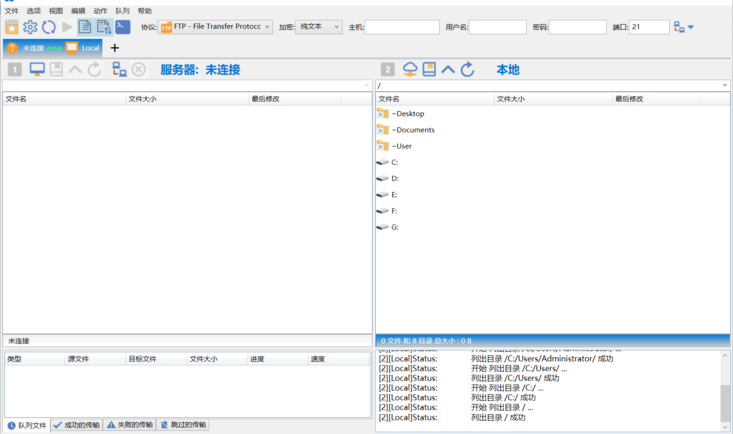Click the grey play transfer icon

point(67,27)
